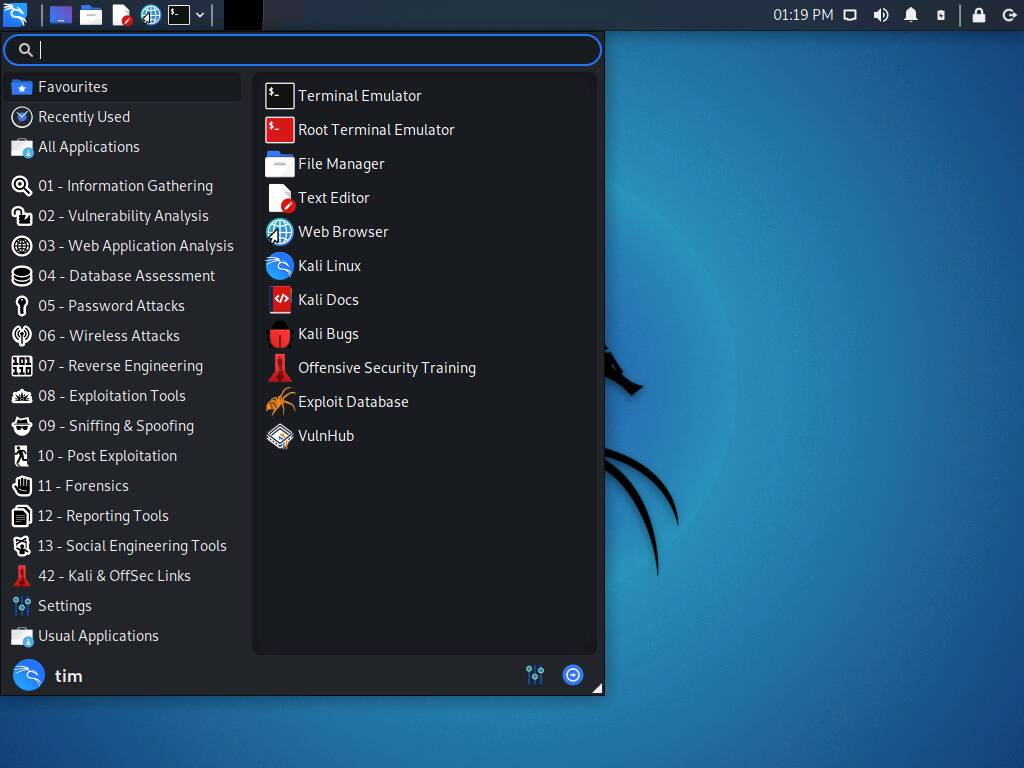This screenshot has height=768, width=1024.
Task: Open 05 - Password Attacks category
Action: (111, 306)
